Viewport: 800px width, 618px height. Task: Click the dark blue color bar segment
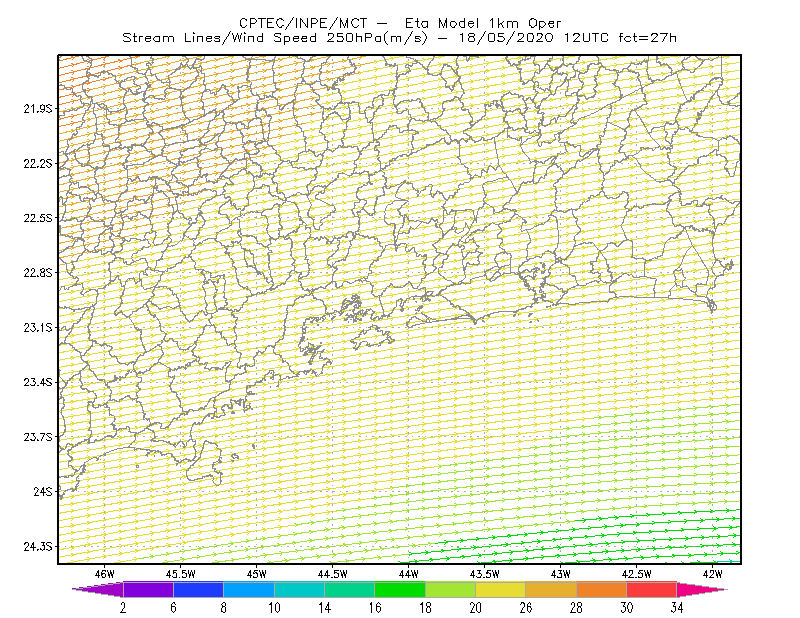click(x=198, y=589)
